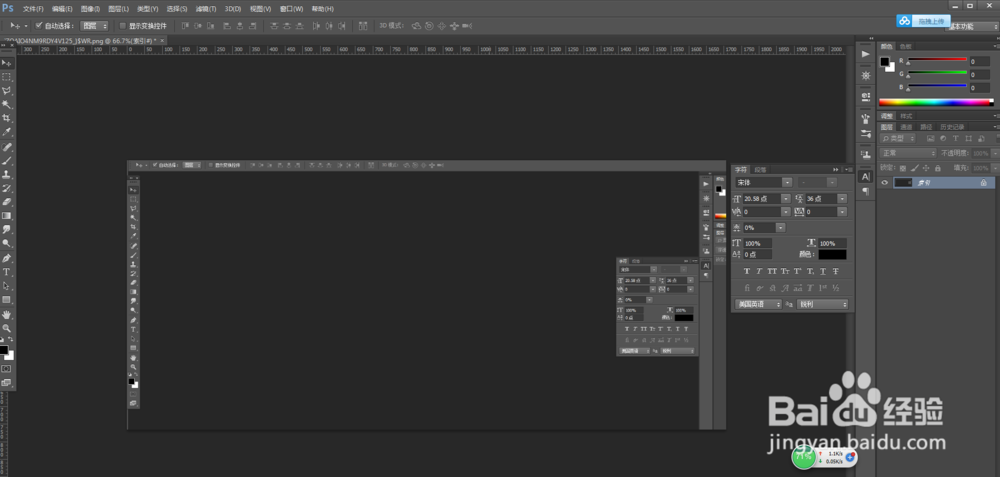Collapse Character panel with double-arrow button
1000x477 pixels.
point(836,170)
